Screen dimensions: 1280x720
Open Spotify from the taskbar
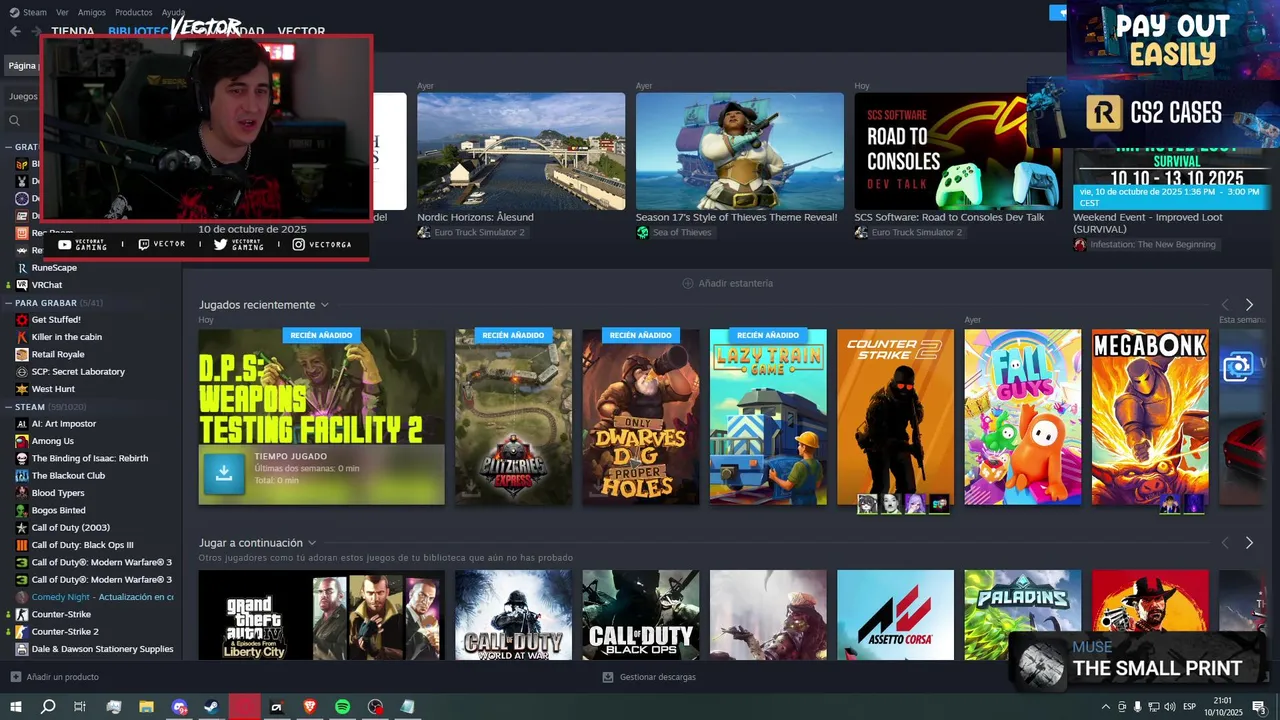342,707
